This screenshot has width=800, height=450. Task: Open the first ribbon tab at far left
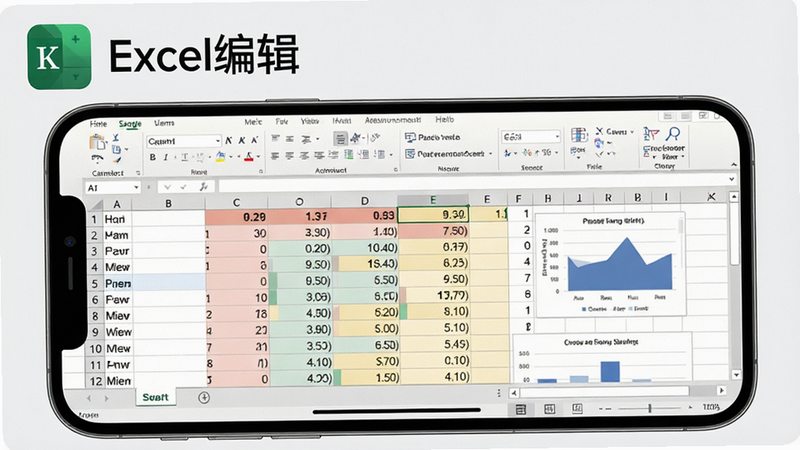coord(98,123)
